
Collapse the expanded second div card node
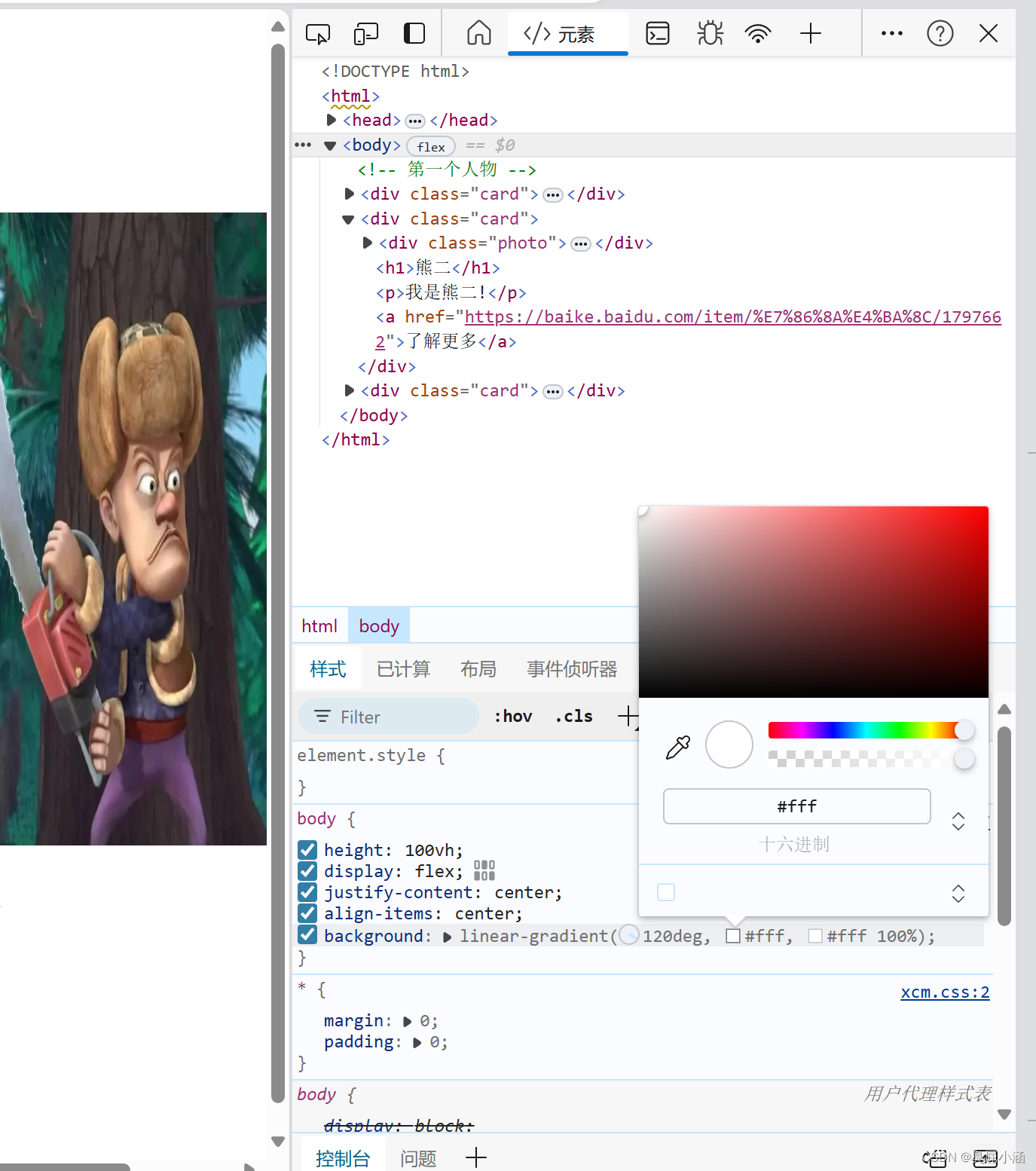pyautogui.click(x=348, y=219)
